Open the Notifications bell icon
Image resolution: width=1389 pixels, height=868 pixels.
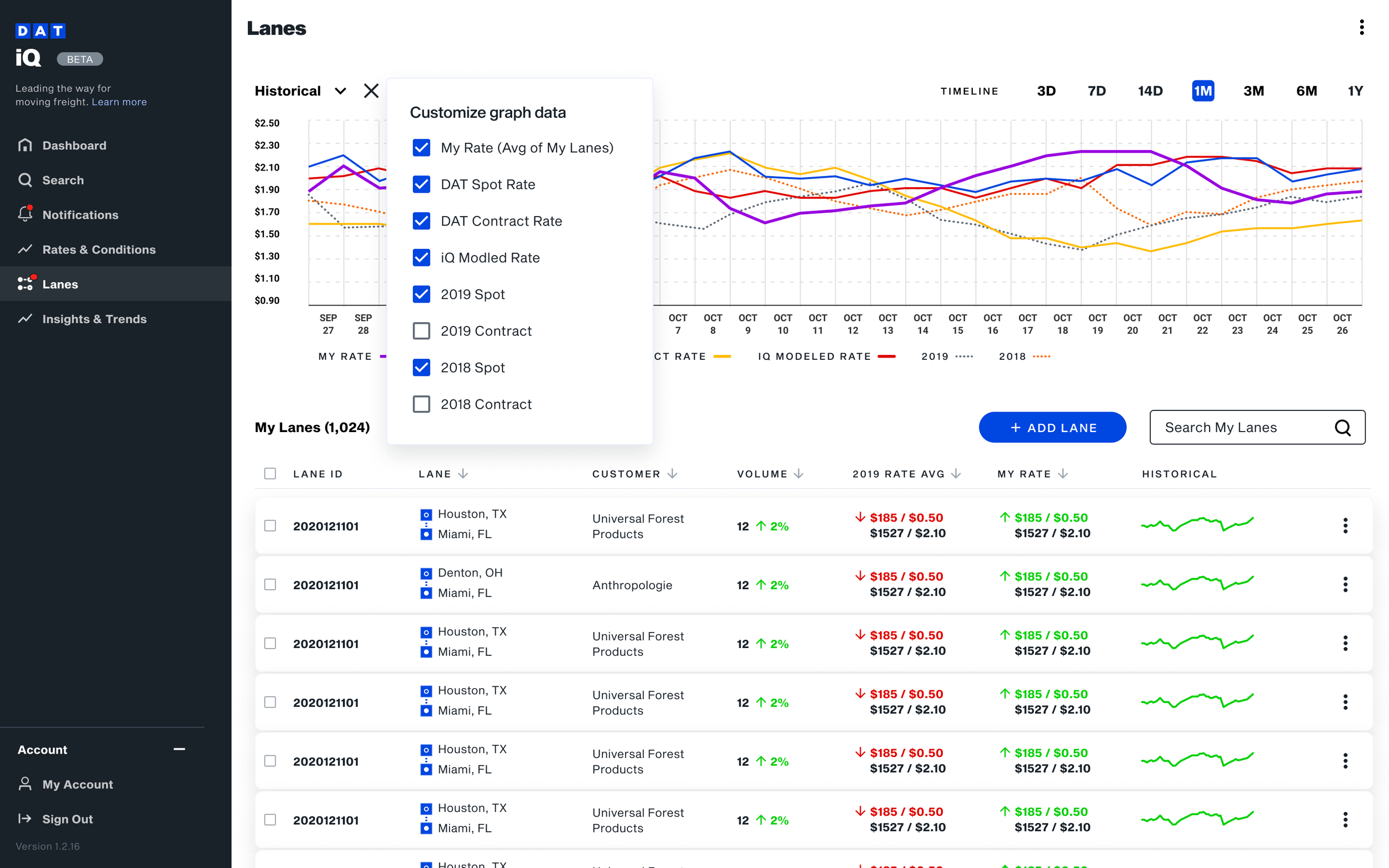pyautogui.click(x=24, y=214)
